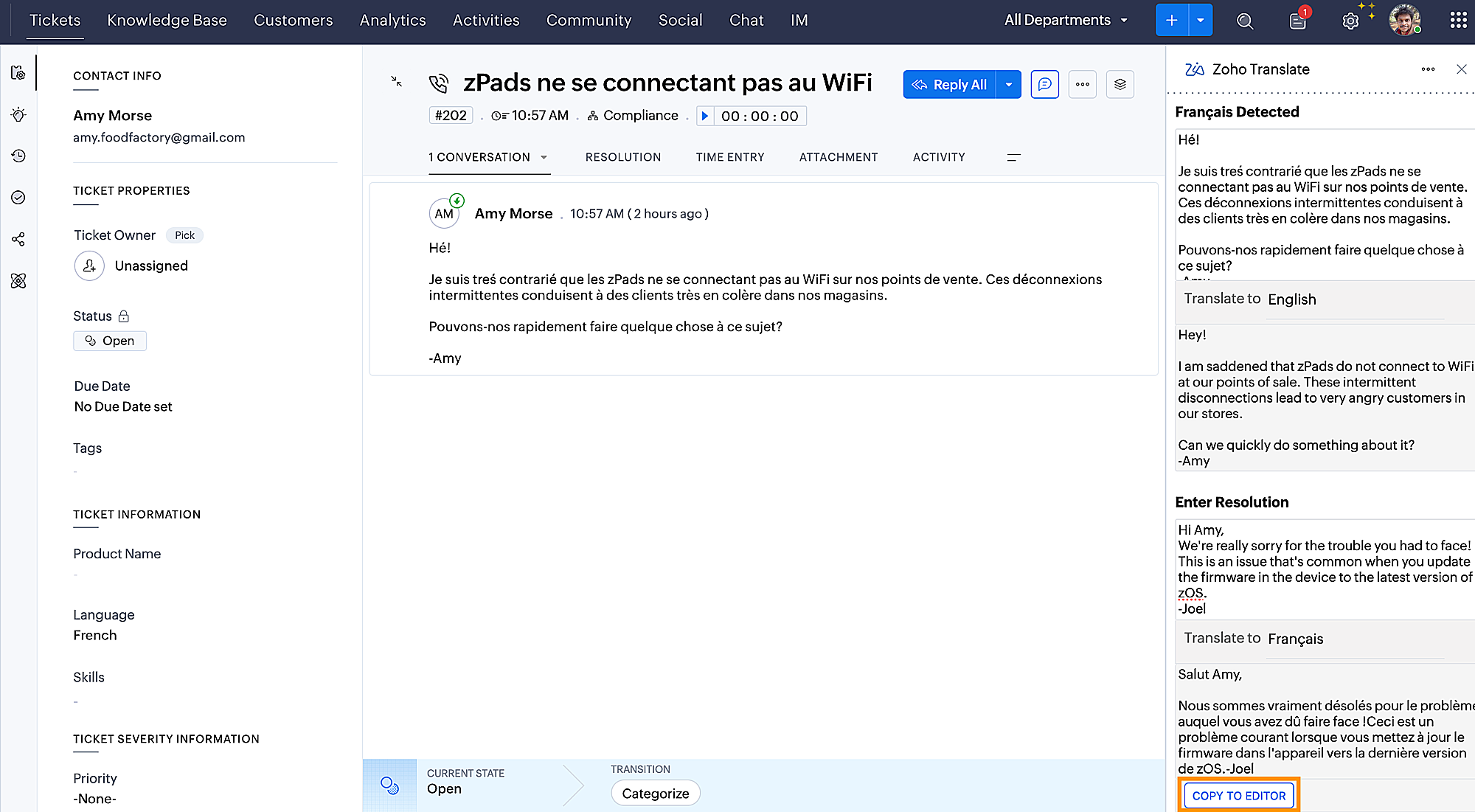This screenshot has width=1475, height=812.
Task: Open the All Departments dropdown
Action: 1066,21
